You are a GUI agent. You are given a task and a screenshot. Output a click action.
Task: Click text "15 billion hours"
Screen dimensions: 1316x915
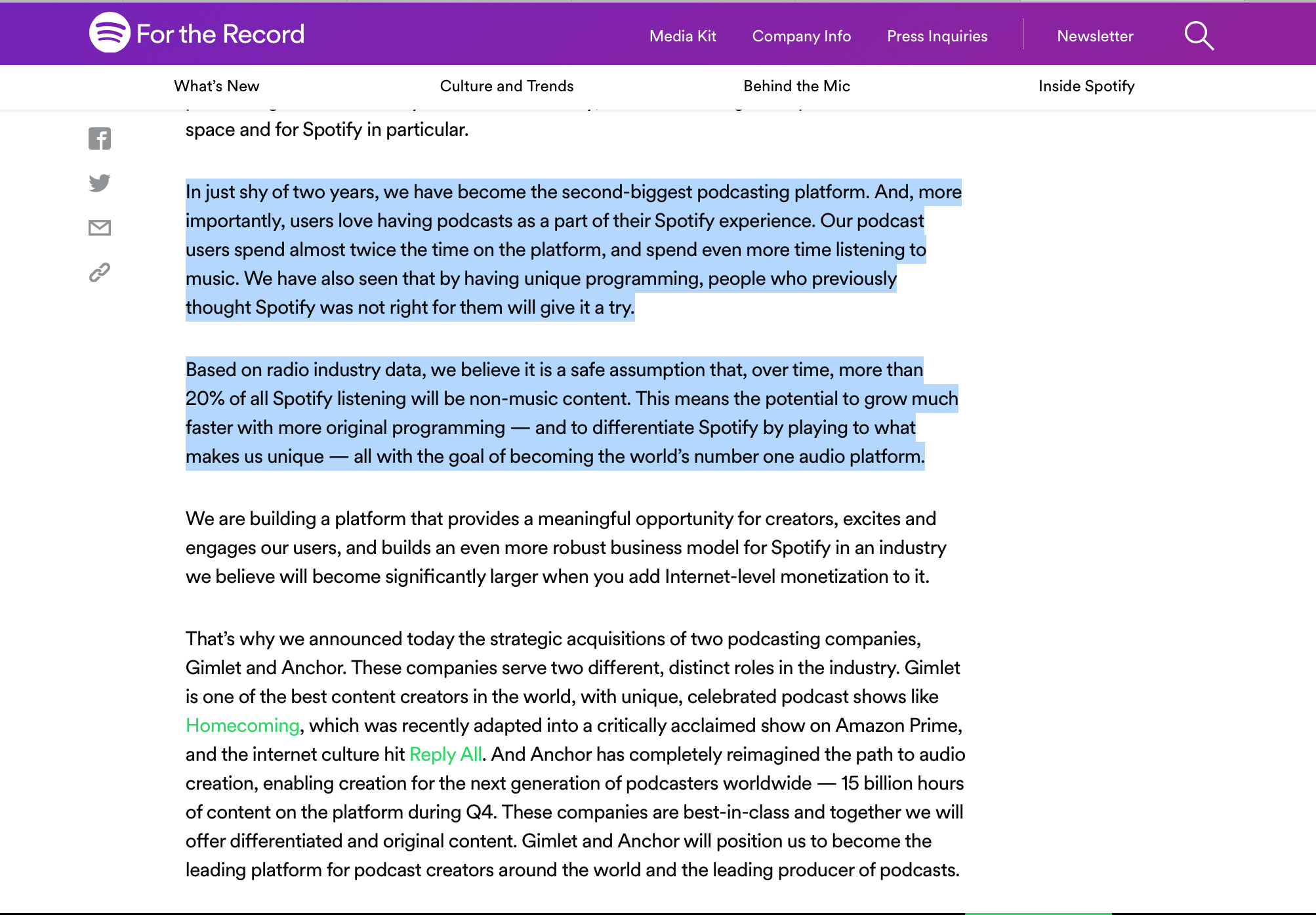(x=903, y=783)
